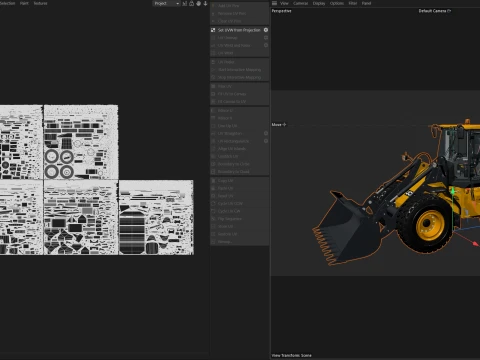Choose Boundary to Circle
Viewport: 480px width, 360px height.
click(x=239, y=164)
